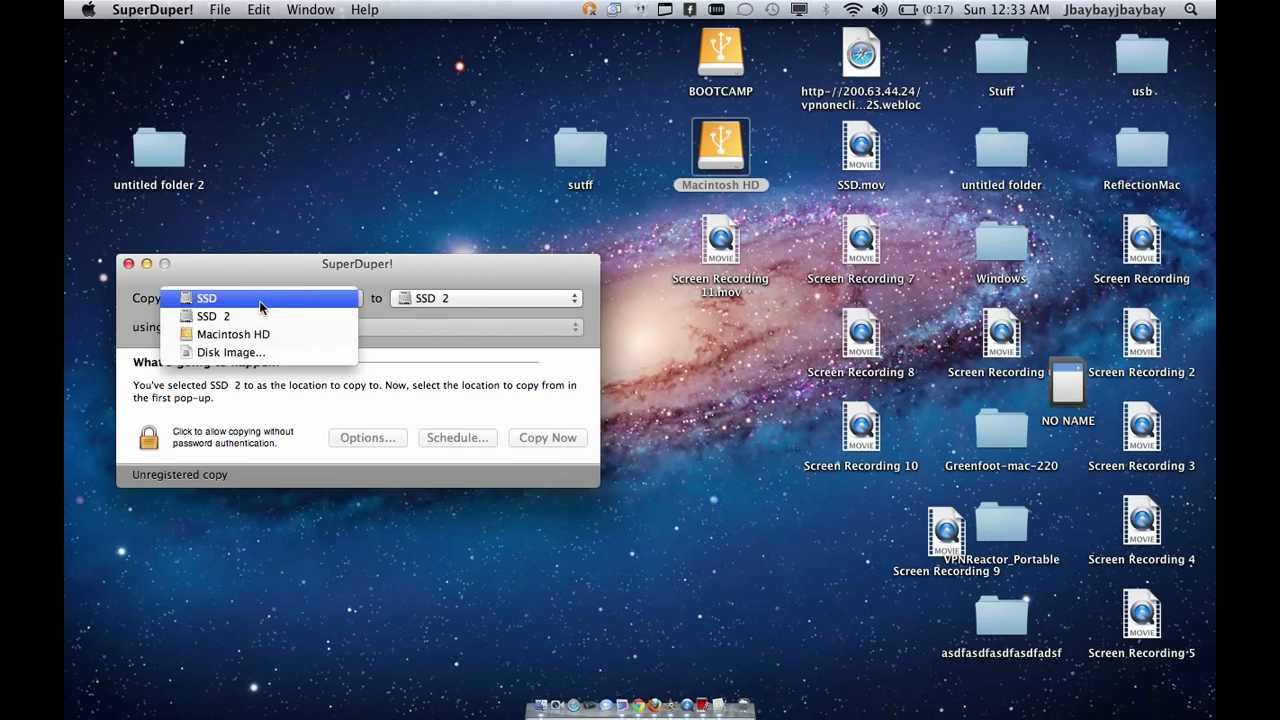This screenshot has height=720, width=1280.
Task: Select the vpnonecli webloc file icon
Action: point(860,52)
